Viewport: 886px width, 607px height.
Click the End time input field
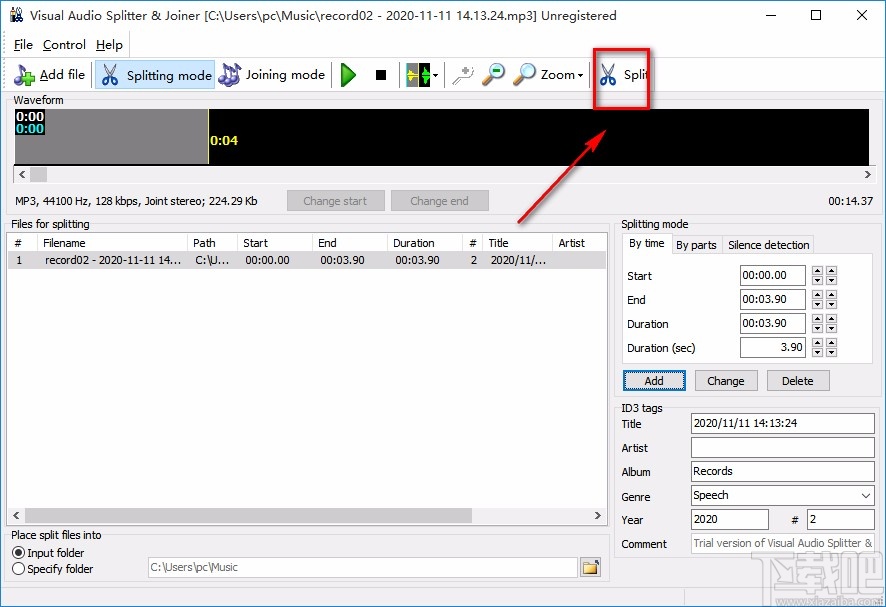(772, 299)
